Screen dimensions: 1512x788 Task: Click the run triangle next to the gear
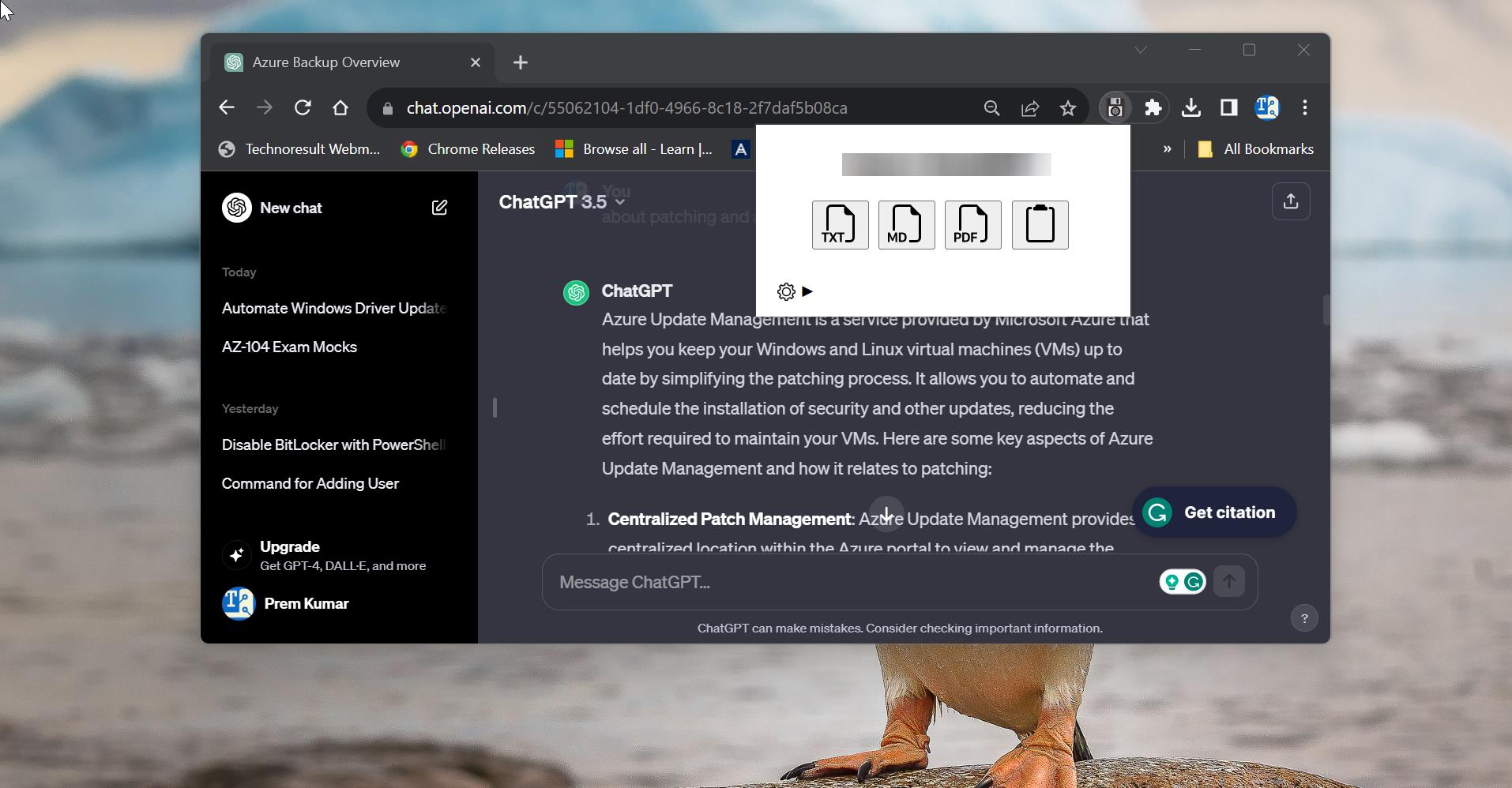pos(808,291)
